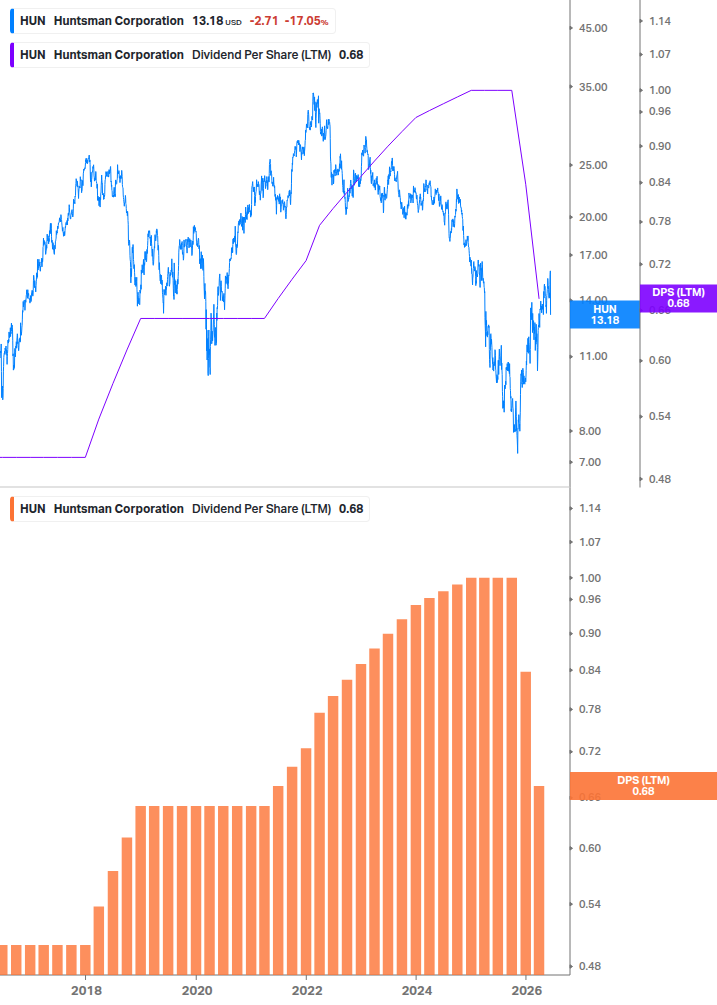Click the purple DPS (LTM) 0.68 axis tag
717x1005 pixels.
click(679, 298)
